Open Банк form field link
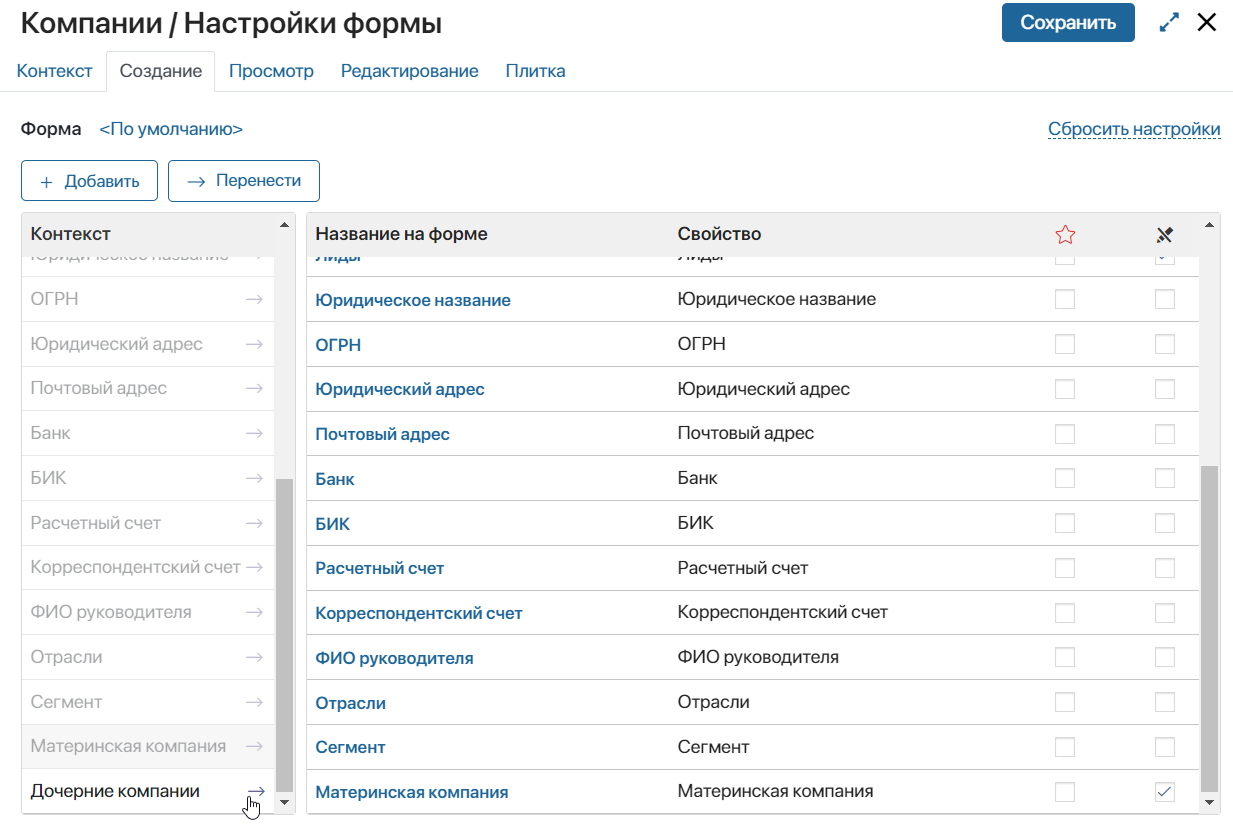 tap(335, 479)
